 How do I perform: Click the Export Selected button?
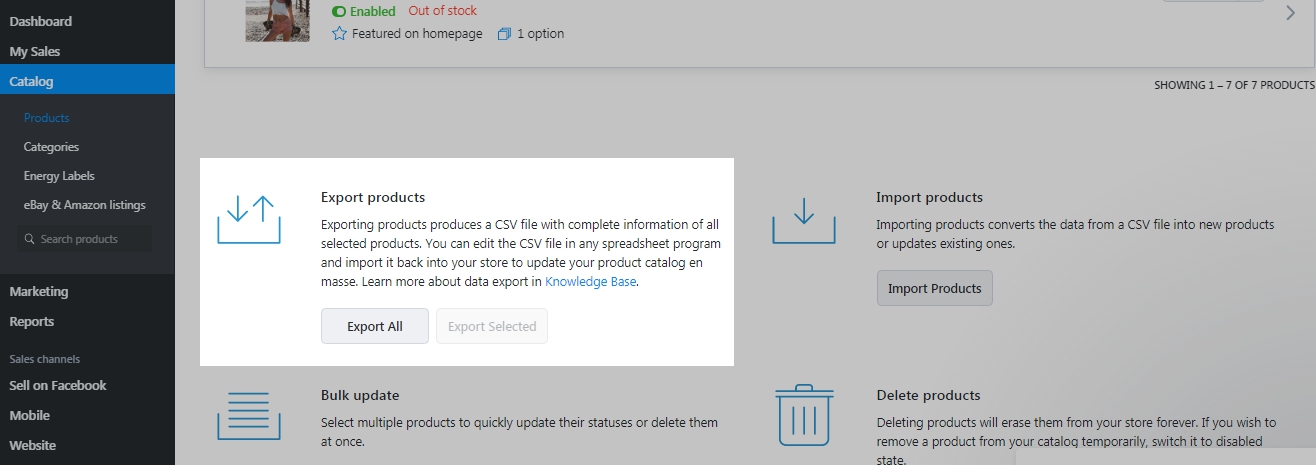[492, 326]
